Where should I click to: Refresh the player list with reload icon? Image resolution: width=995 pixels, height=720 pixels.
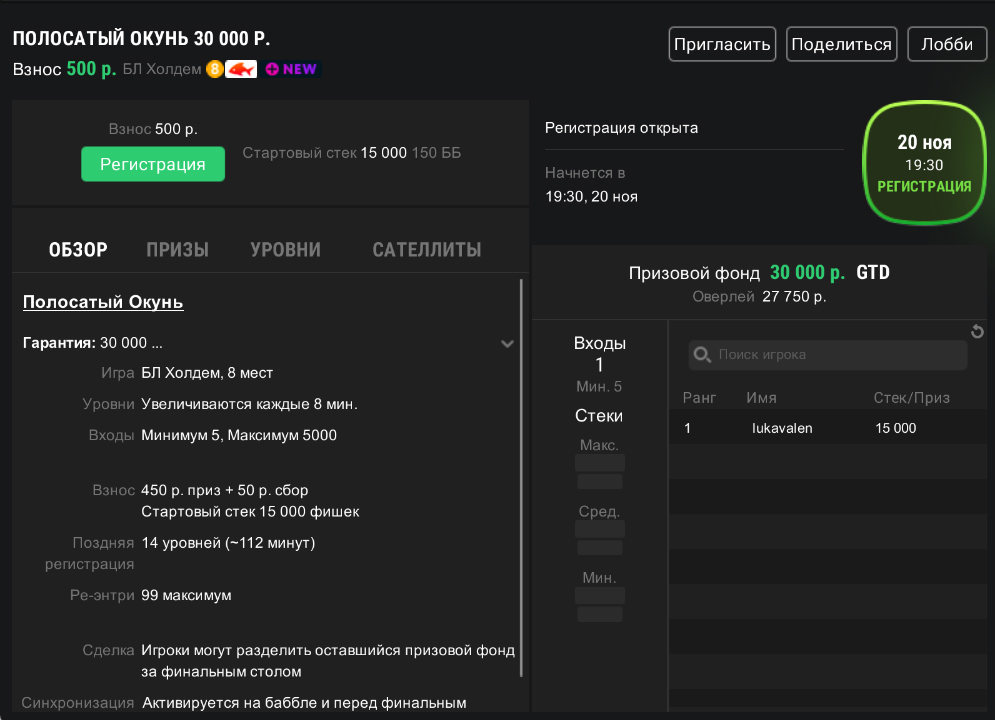[977, 332]
